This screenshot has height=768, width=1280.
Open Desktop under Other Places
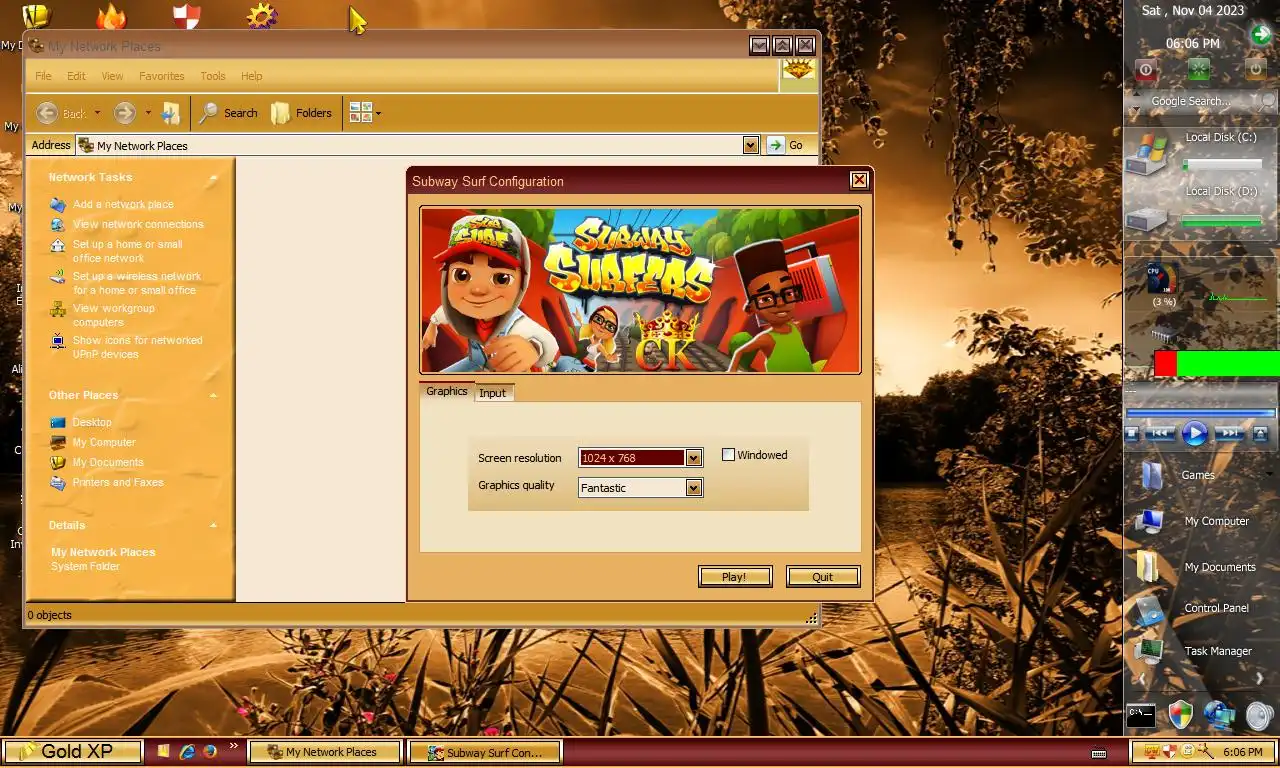click(92, 422)
